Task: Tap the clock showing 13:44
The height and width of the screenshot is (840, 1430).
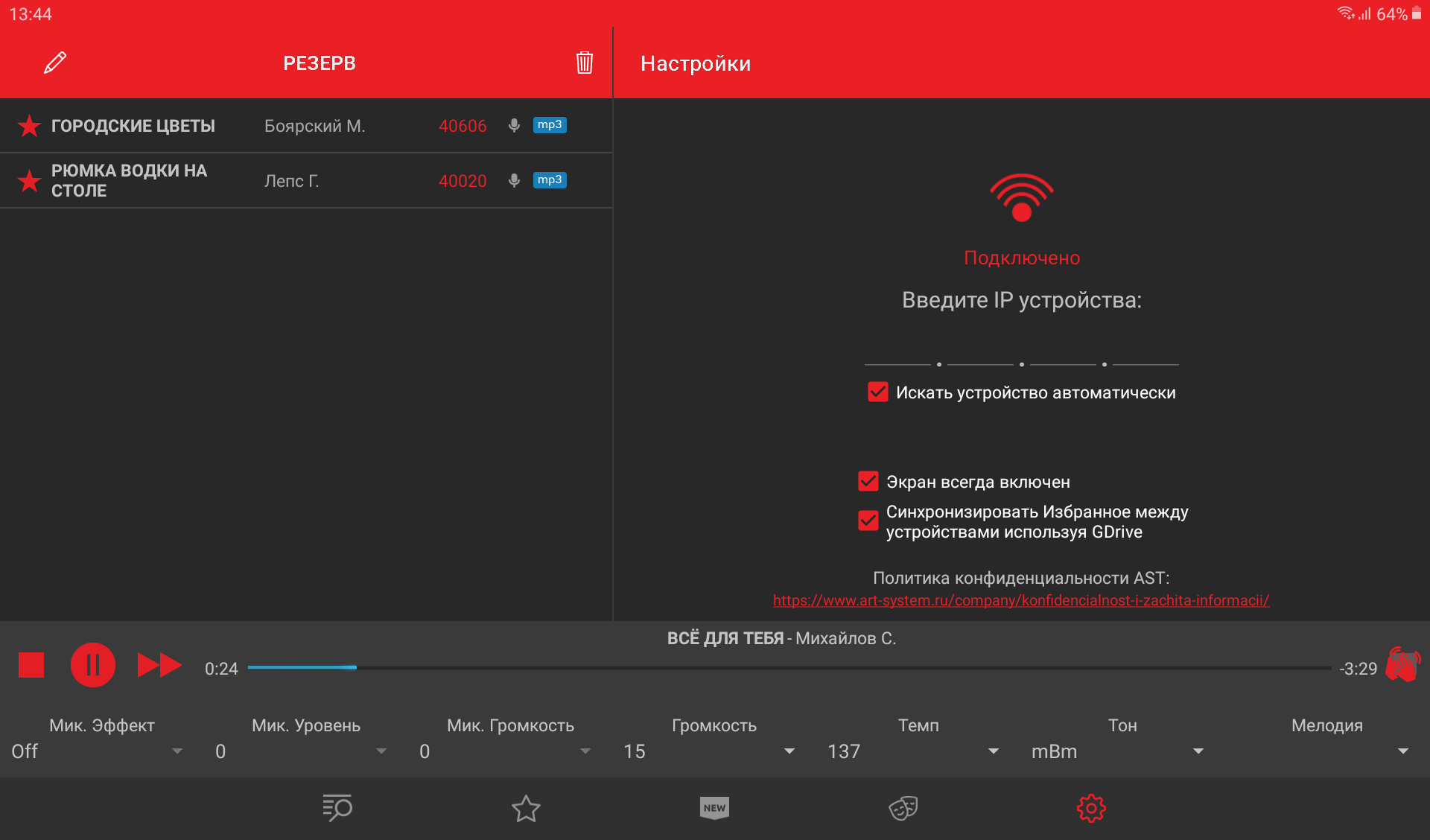Action: click(x=31, y=14)
